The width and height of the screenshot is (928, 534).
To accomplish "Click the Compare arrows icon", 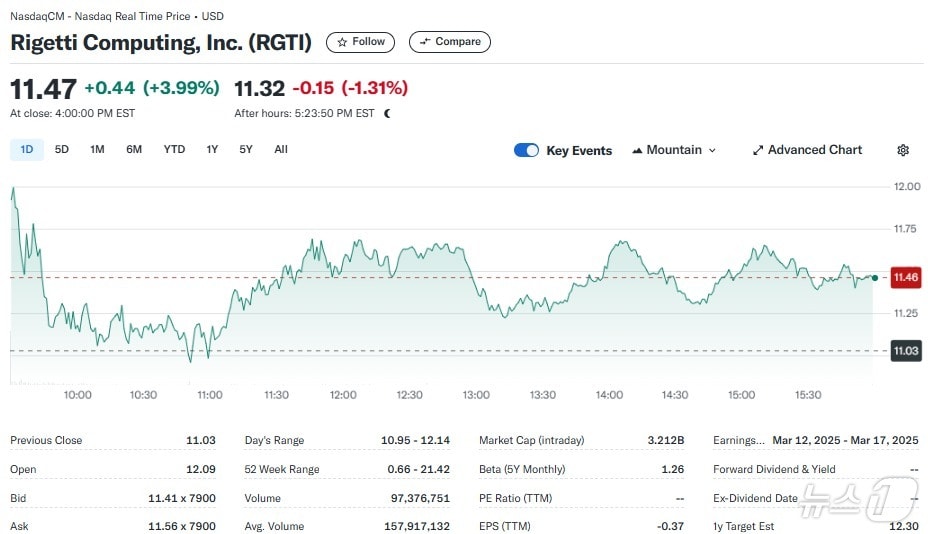I will click(x=425, y=42).
